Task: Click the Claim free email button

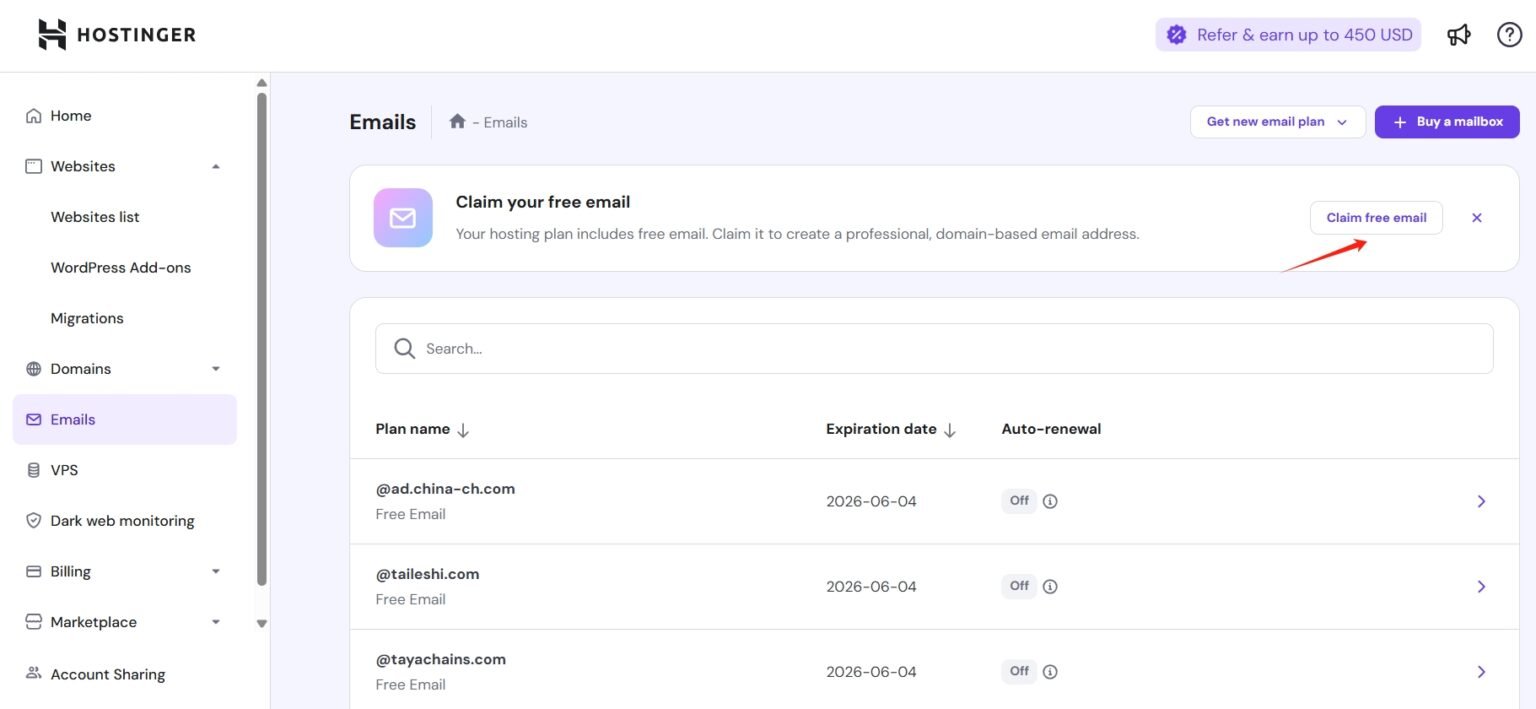Action: (1376, 218)
